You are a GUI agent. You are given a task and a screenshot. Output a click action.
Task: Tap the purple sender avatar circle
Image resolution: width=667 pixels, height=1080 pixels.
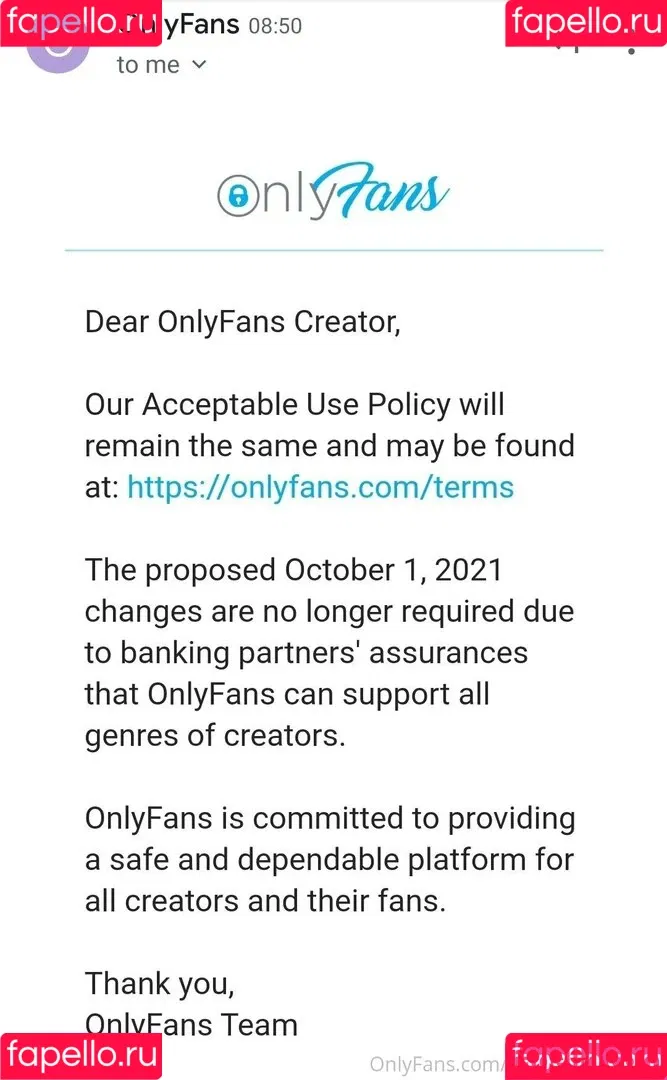point(58,50)
